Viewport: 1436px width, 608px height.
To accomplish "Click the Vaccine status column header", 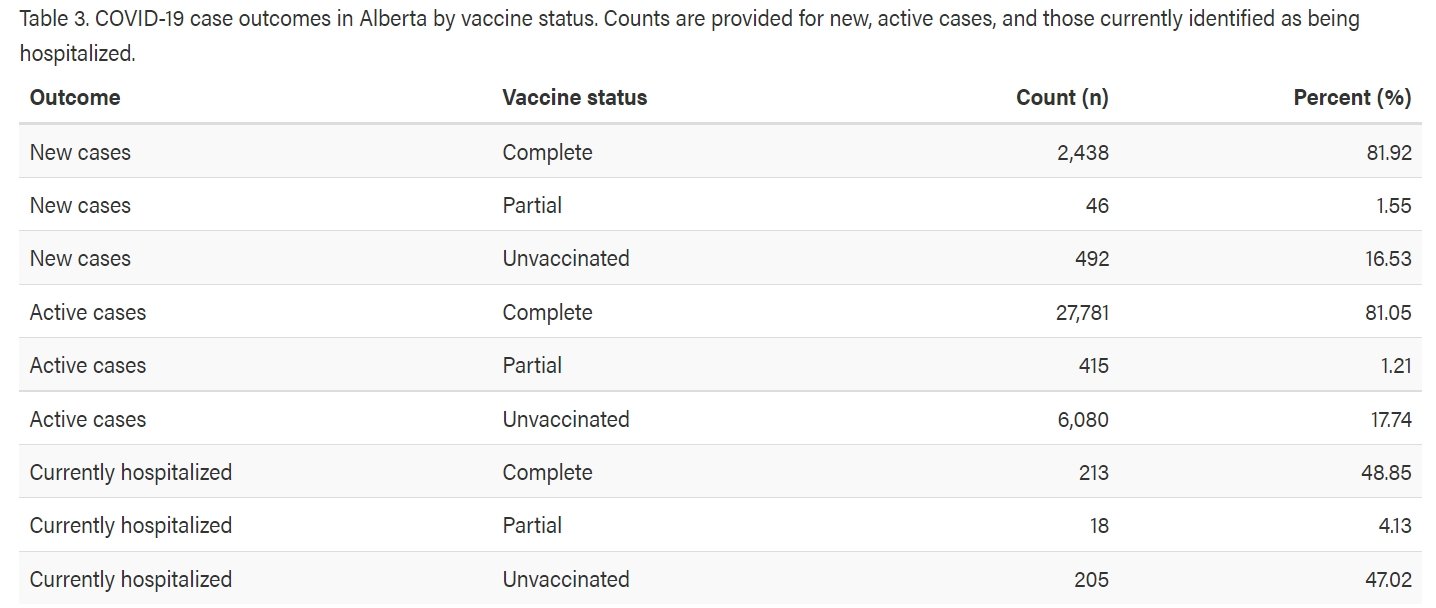I will coord(574,98).
